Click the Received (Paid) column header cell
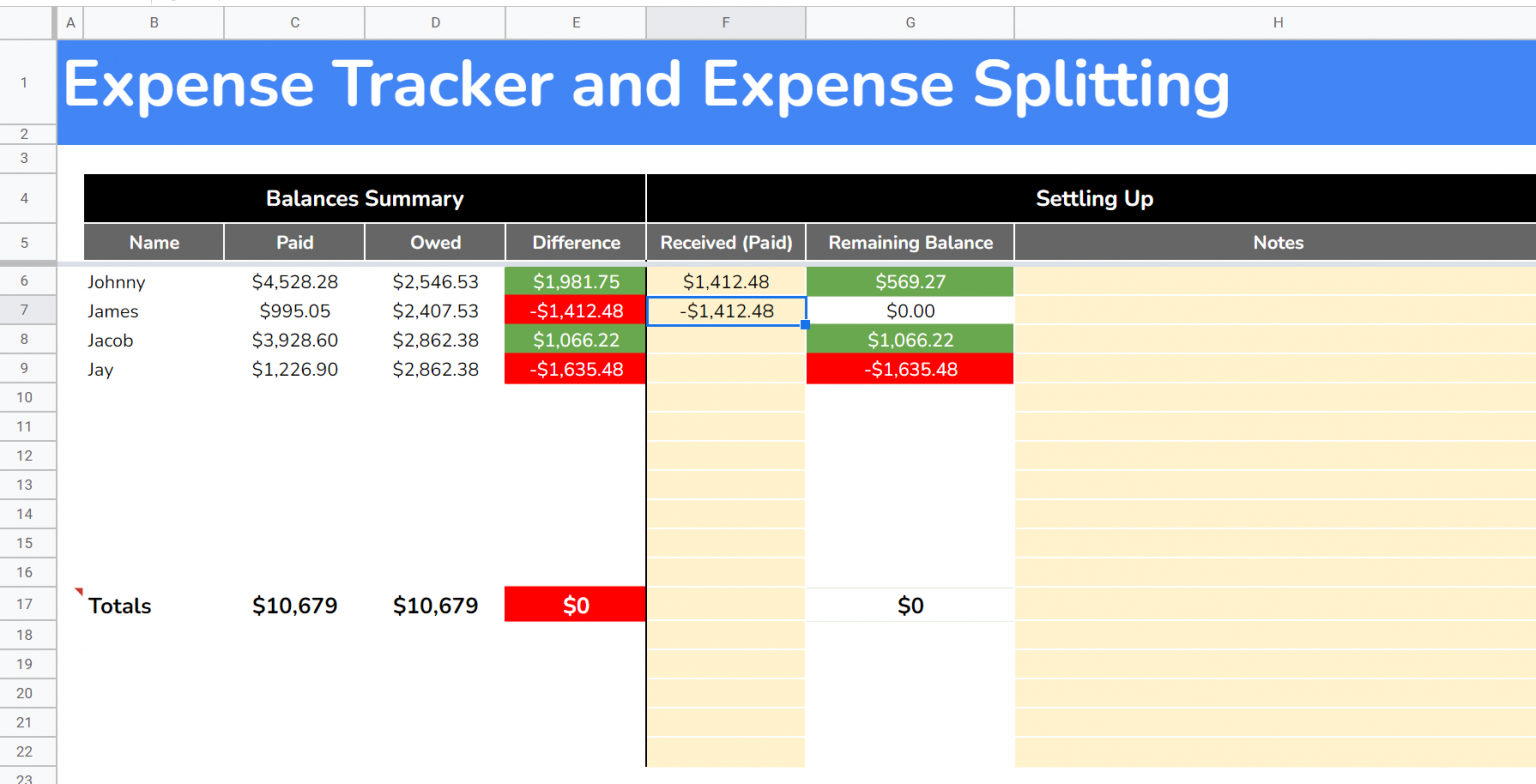Screen dimensions: 1536x784 [725, 242]
